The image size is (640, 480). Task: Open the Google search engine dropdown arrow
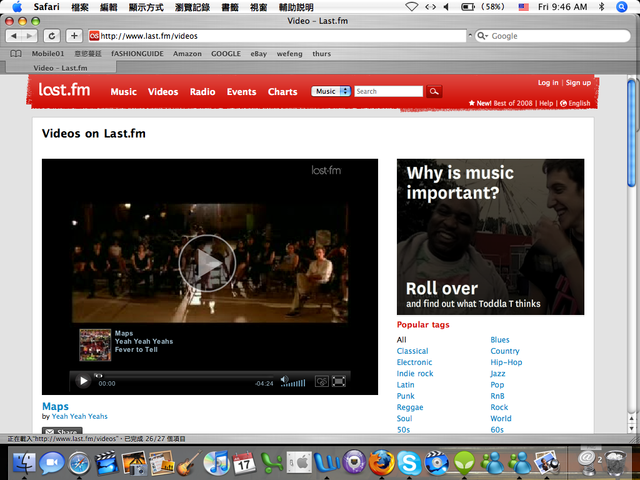pos(482,36)
